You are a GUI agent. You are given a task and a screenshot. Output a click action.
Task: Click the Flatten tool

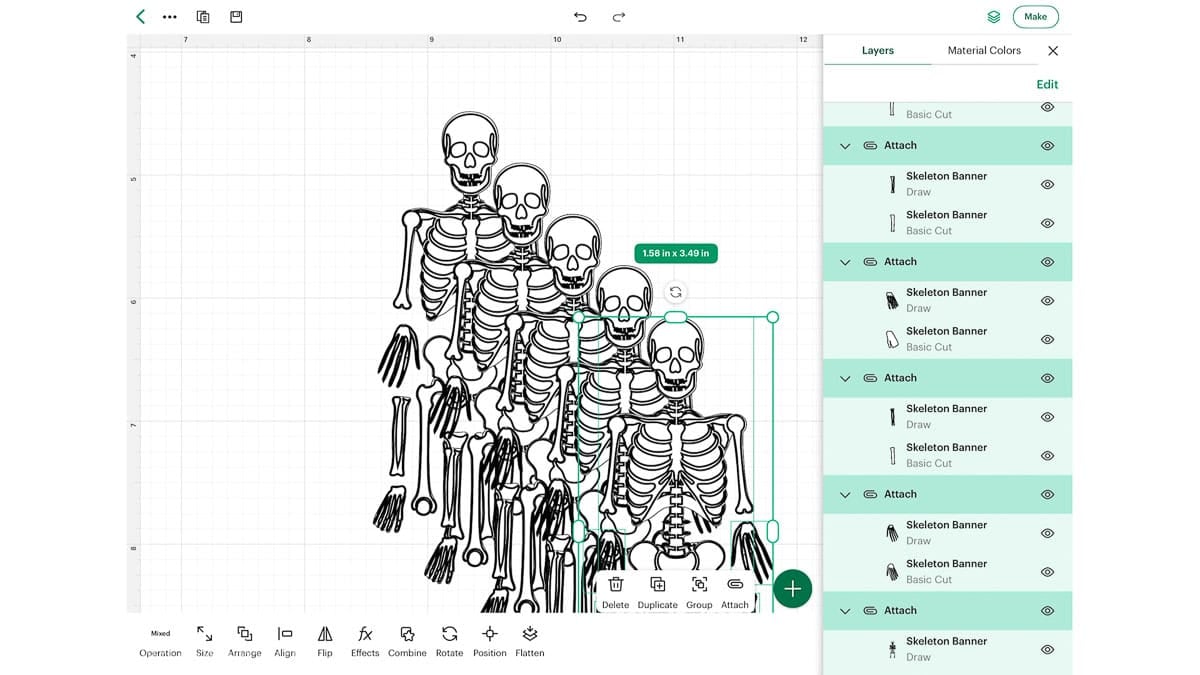click(530, 642)
